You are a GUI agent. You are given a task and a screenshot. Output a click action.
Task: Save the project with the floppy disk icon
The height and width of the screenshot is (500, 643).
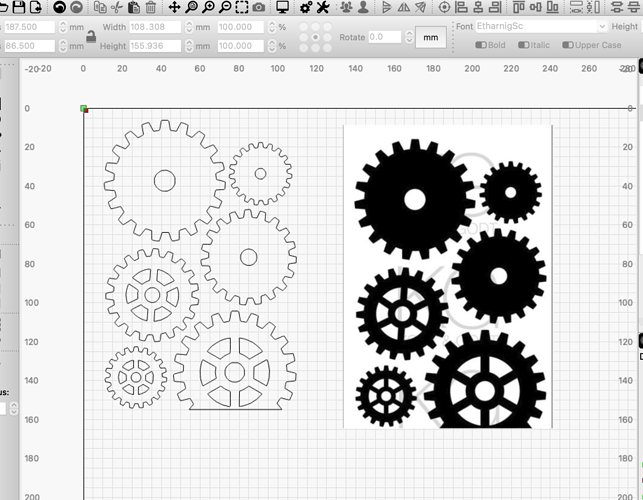point(19,7)
